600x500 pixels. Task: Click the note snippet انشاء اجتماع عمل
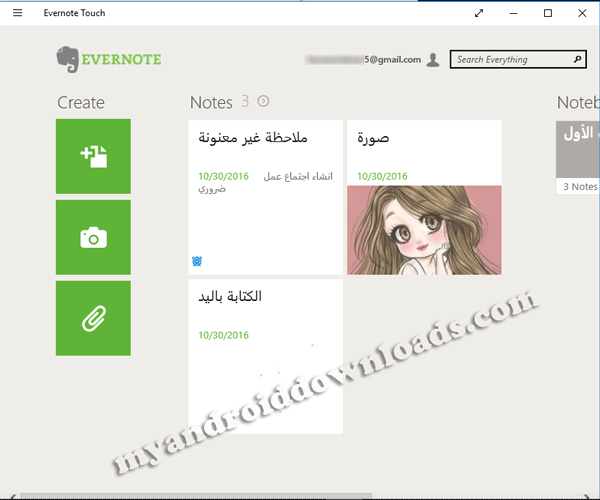(x=298, y=176)
